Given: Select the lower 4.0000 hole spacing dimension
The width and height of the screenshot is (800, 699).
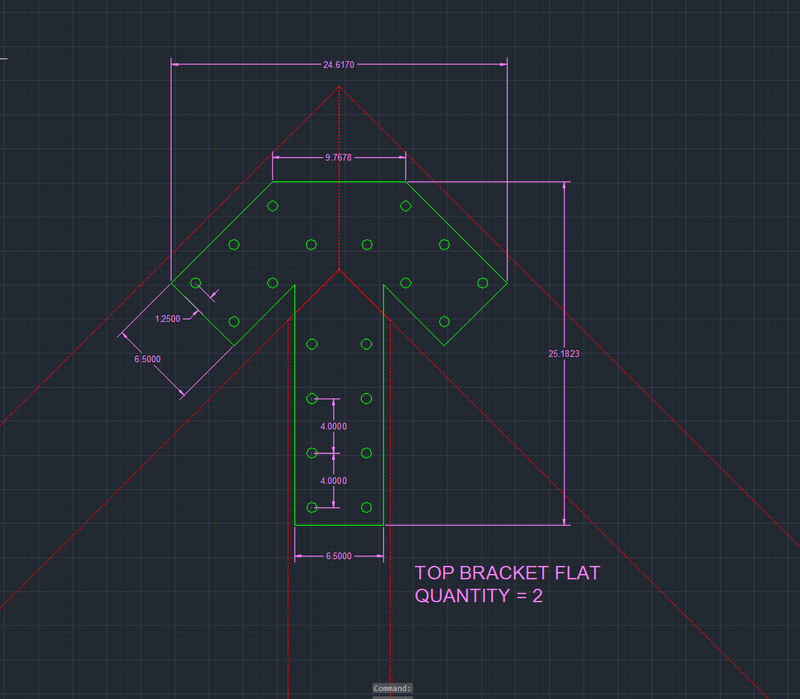Looking at the screenshot, I should [334, 481].
